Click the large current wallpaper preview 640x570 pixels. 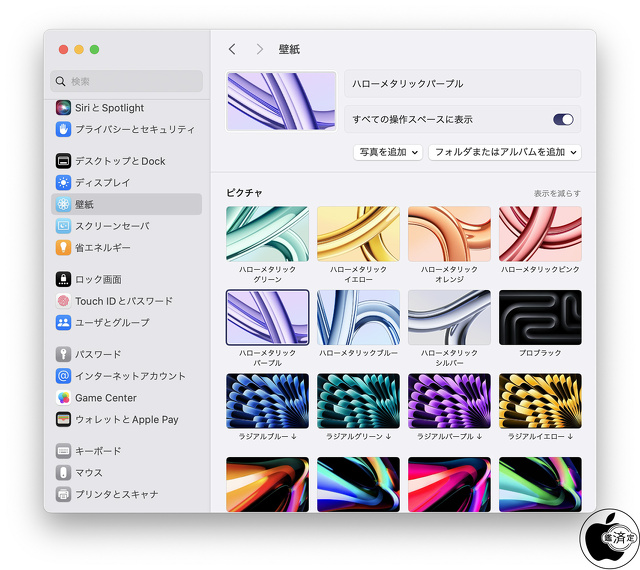[281, 101]
